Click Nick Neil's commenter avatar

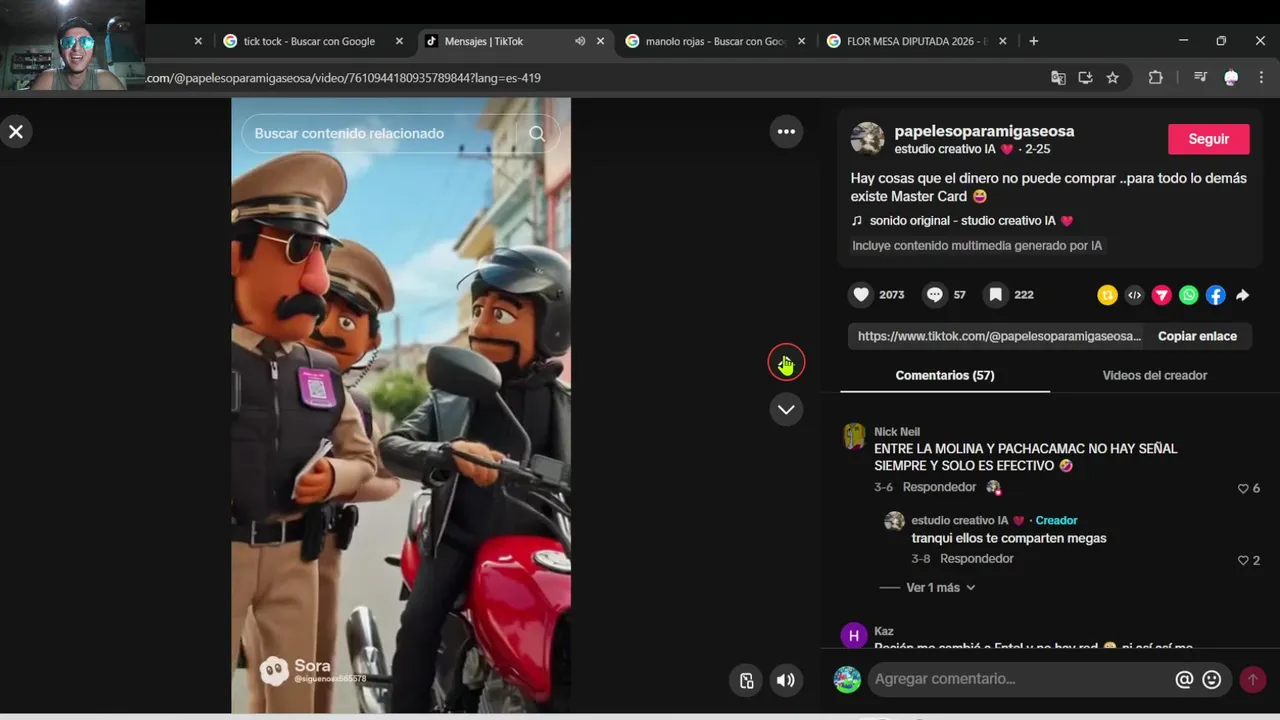pos(854,436)
